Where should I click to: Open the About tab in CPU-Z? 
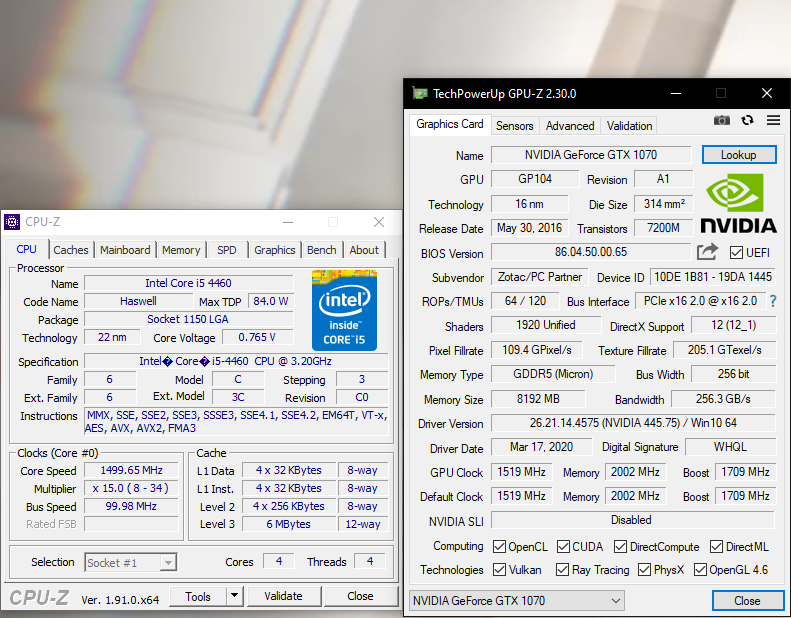pyautogui.click(x=364, y=250)
